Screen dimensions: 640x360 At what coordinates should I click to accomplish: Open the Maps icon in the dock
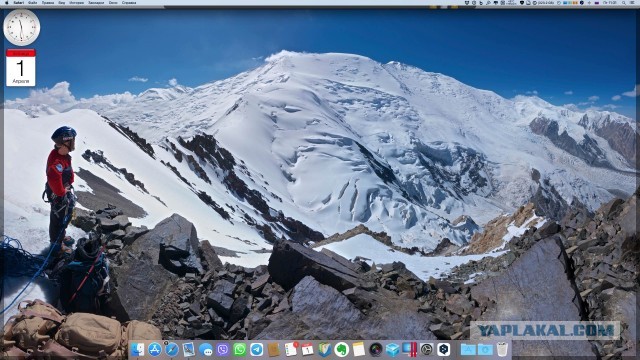pos(324,349)
